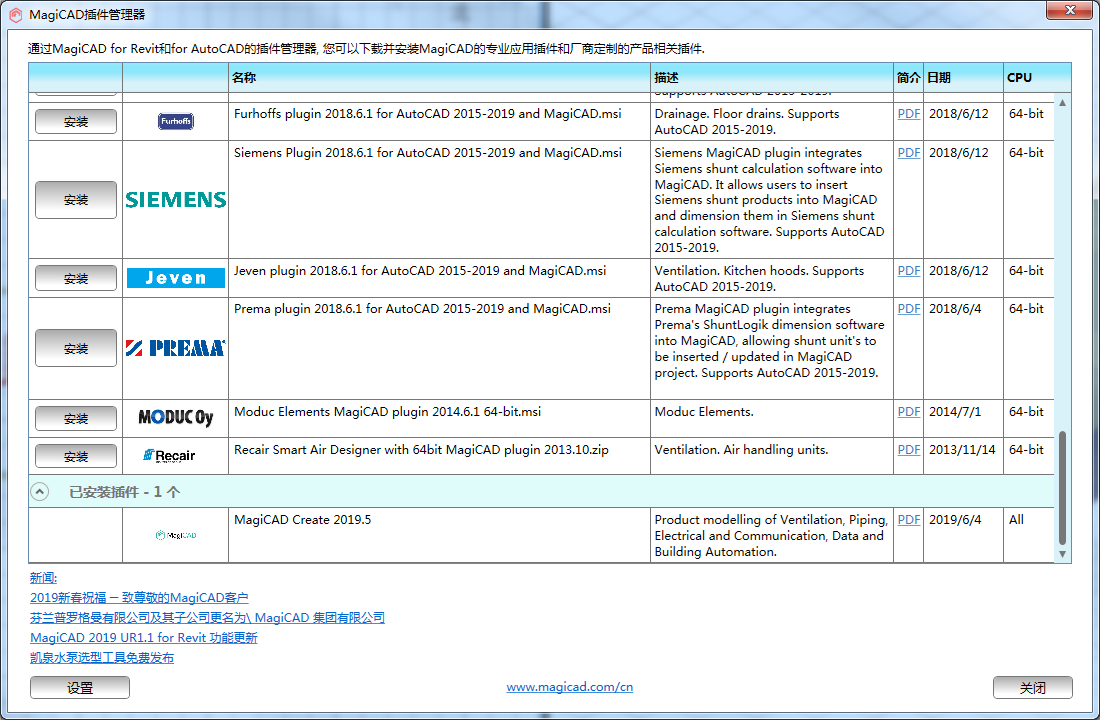This screenshot has width=1100, height=720.
Task: Sort by the 描述 column header
Action: (x=772, y=77)
